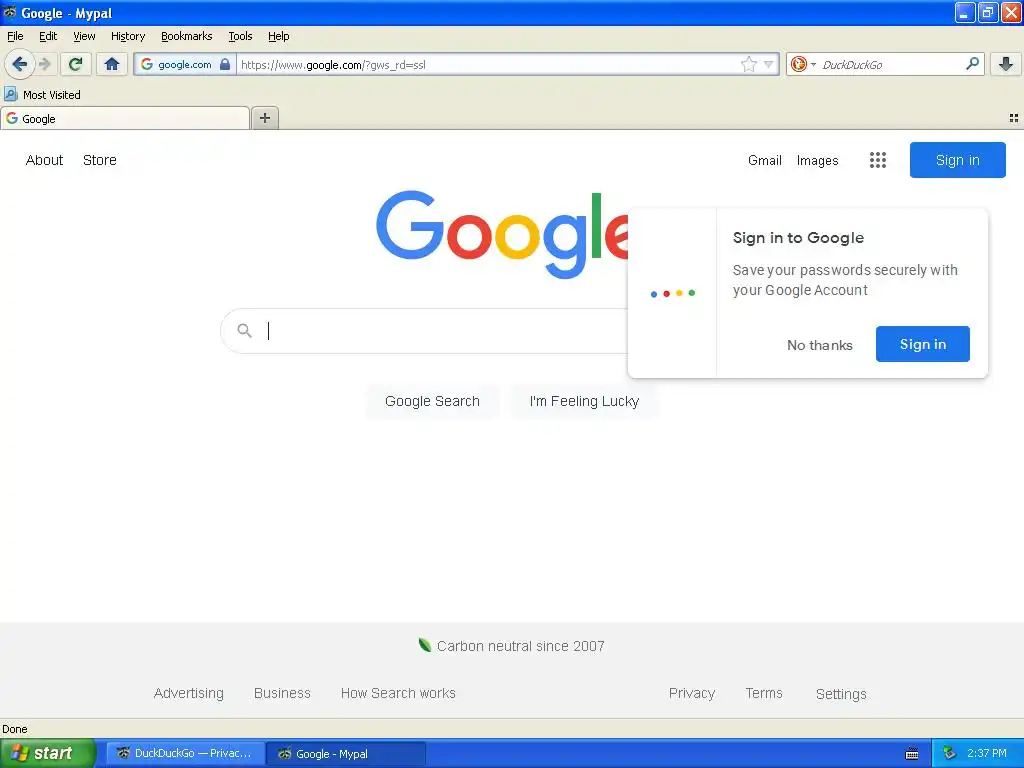
Task: Click the green leaf carbon neutral icon
Action: pyautogui.click(x=424, y=645)
